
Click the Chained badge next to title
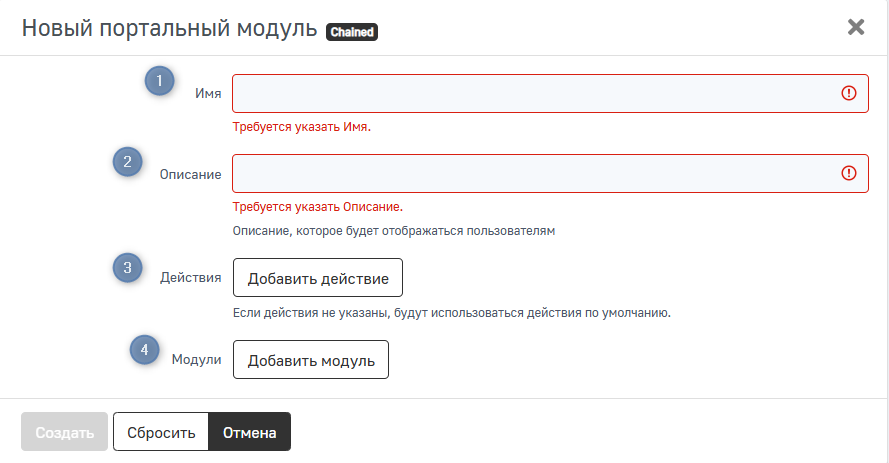(351, 32)
